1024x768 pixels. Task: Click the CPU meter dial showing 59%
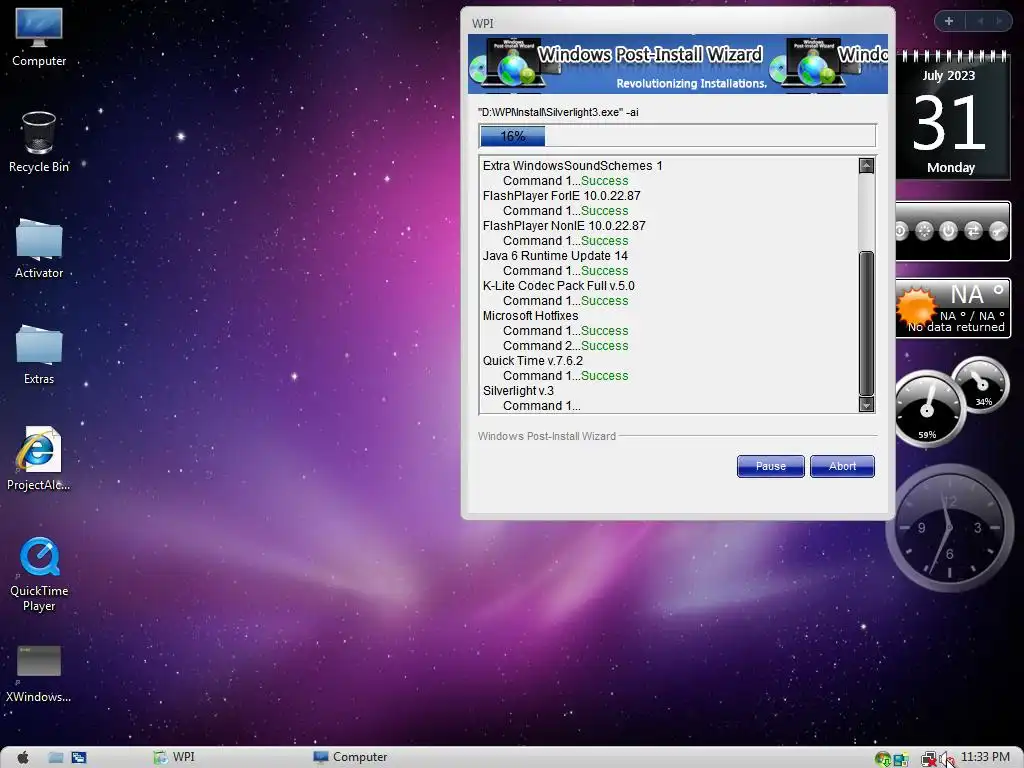(927, 408)
